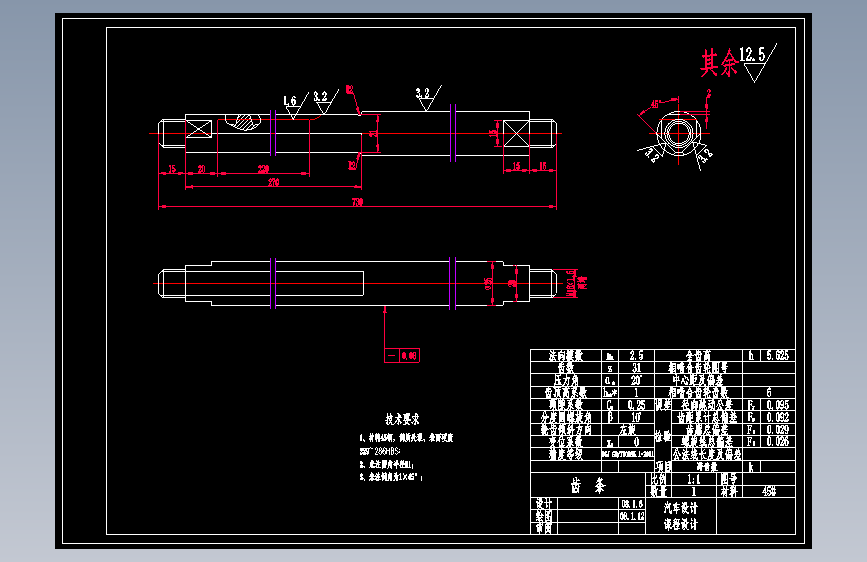This screenshot has height=562, width=867.
Task: Click the 12.5 roughness value beside 其余
Action: 752,54
